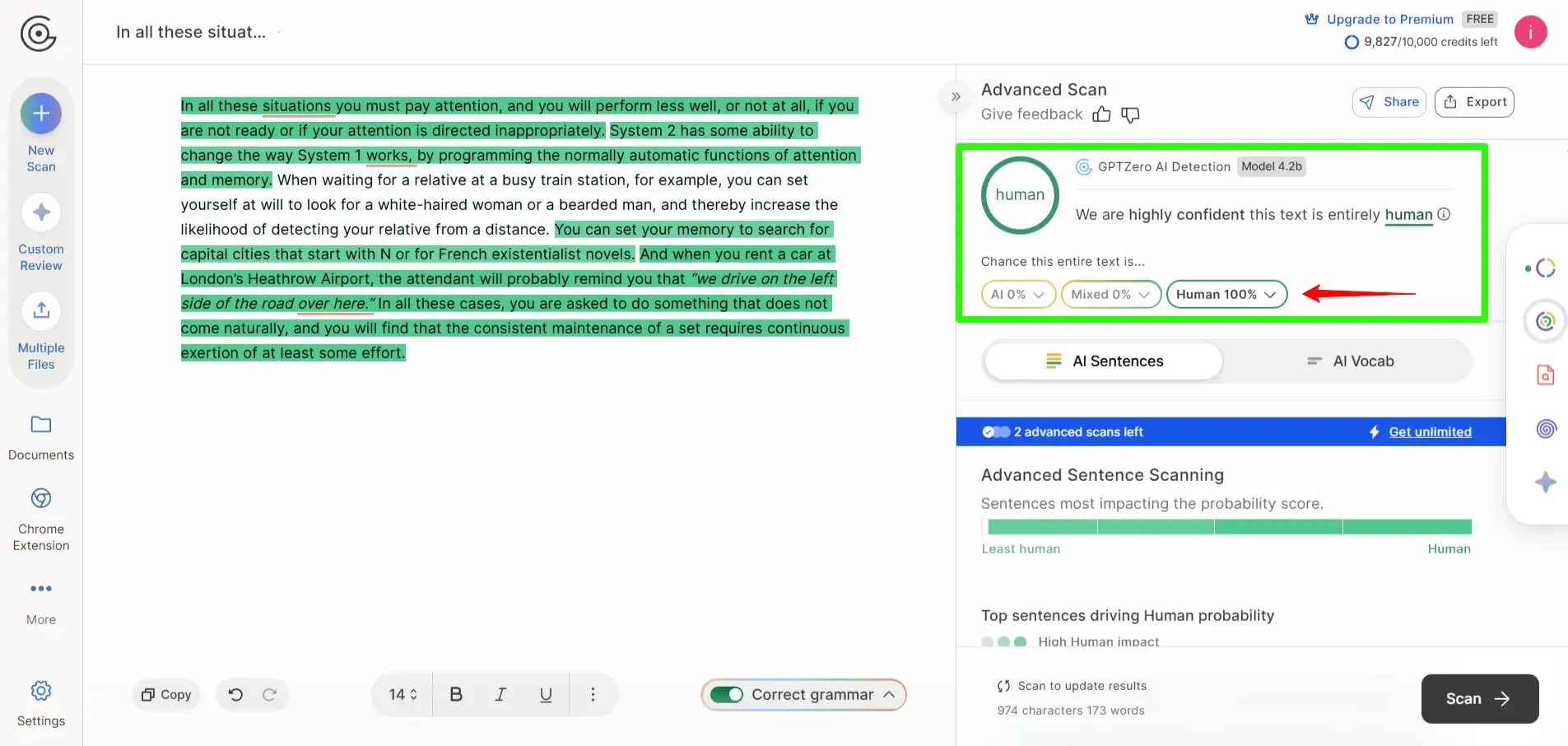Apply bold formatting
Image resolution: width=1568 pixels, height=746 pixels.
point(456,695)
